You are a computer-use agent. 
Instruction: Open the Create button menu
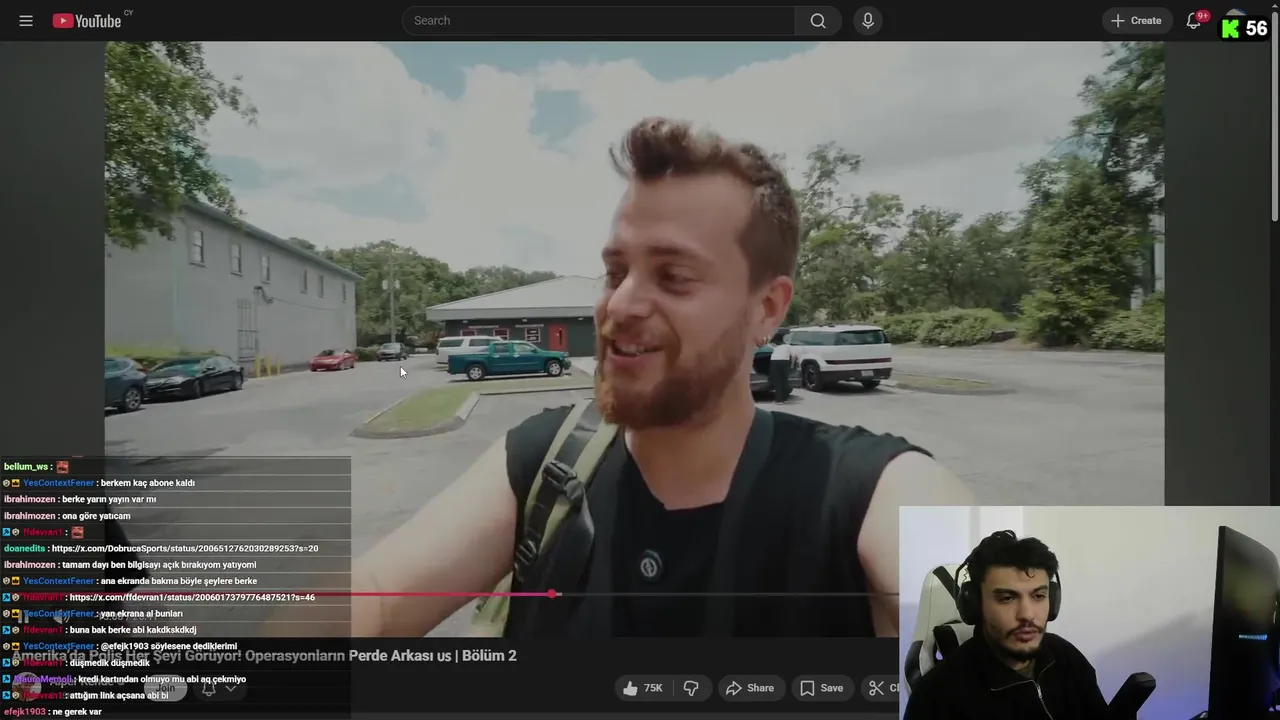(1137, 21)
